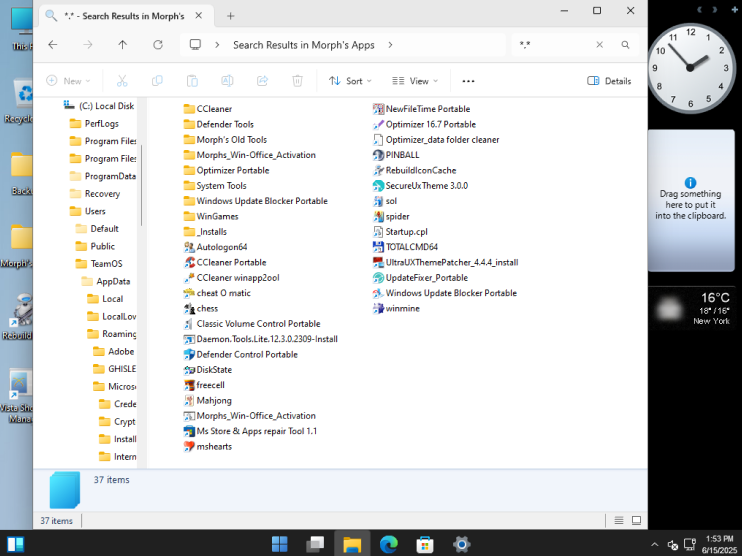Close the Search Results tab
This screenshot has height=556, width=742.
(199, 16)
